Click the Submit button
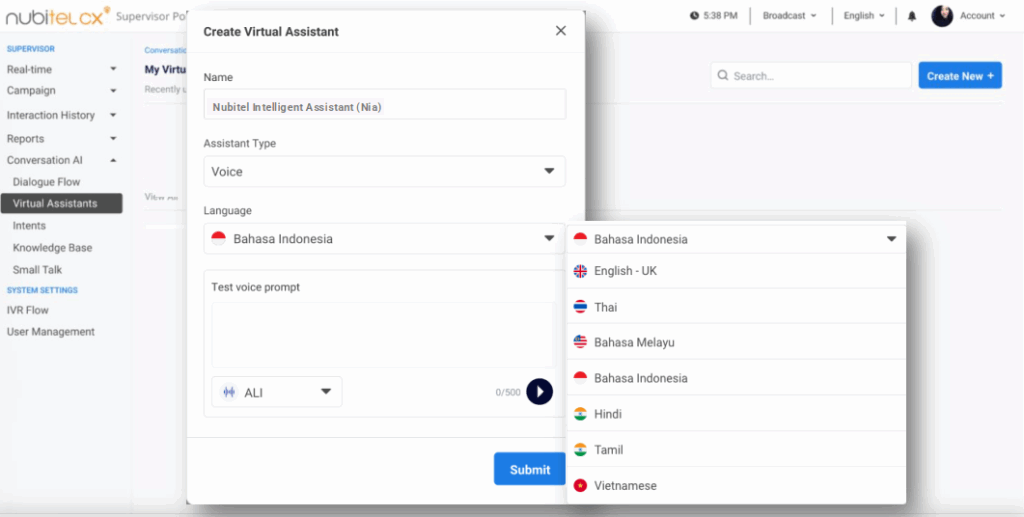The height and width of the screenshot is (517, 1024). coord(530,469)
